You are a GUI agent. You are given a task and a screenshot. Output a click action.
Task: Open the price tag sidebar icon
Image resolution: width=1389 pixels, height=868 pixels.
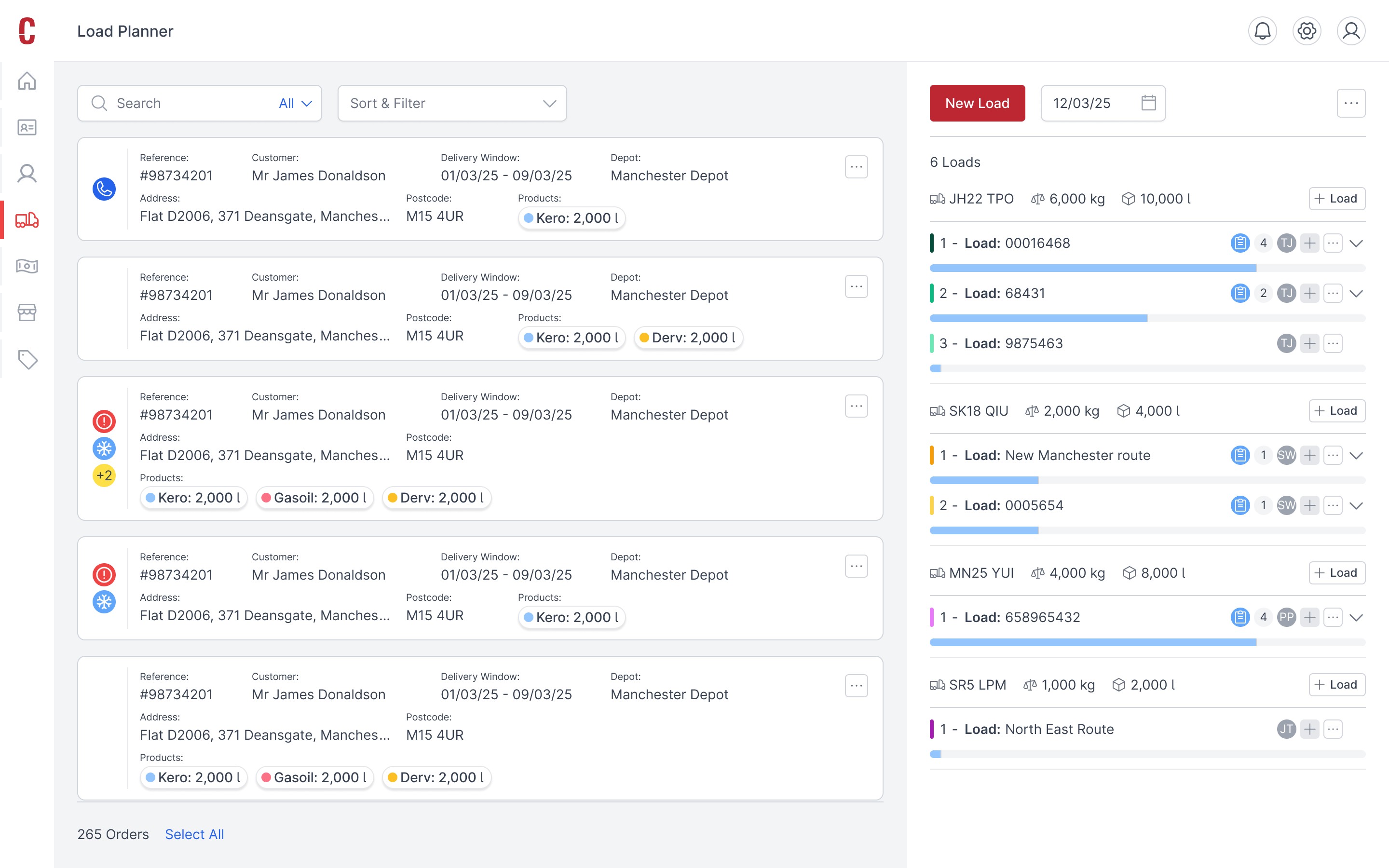[x=27, y=359]
